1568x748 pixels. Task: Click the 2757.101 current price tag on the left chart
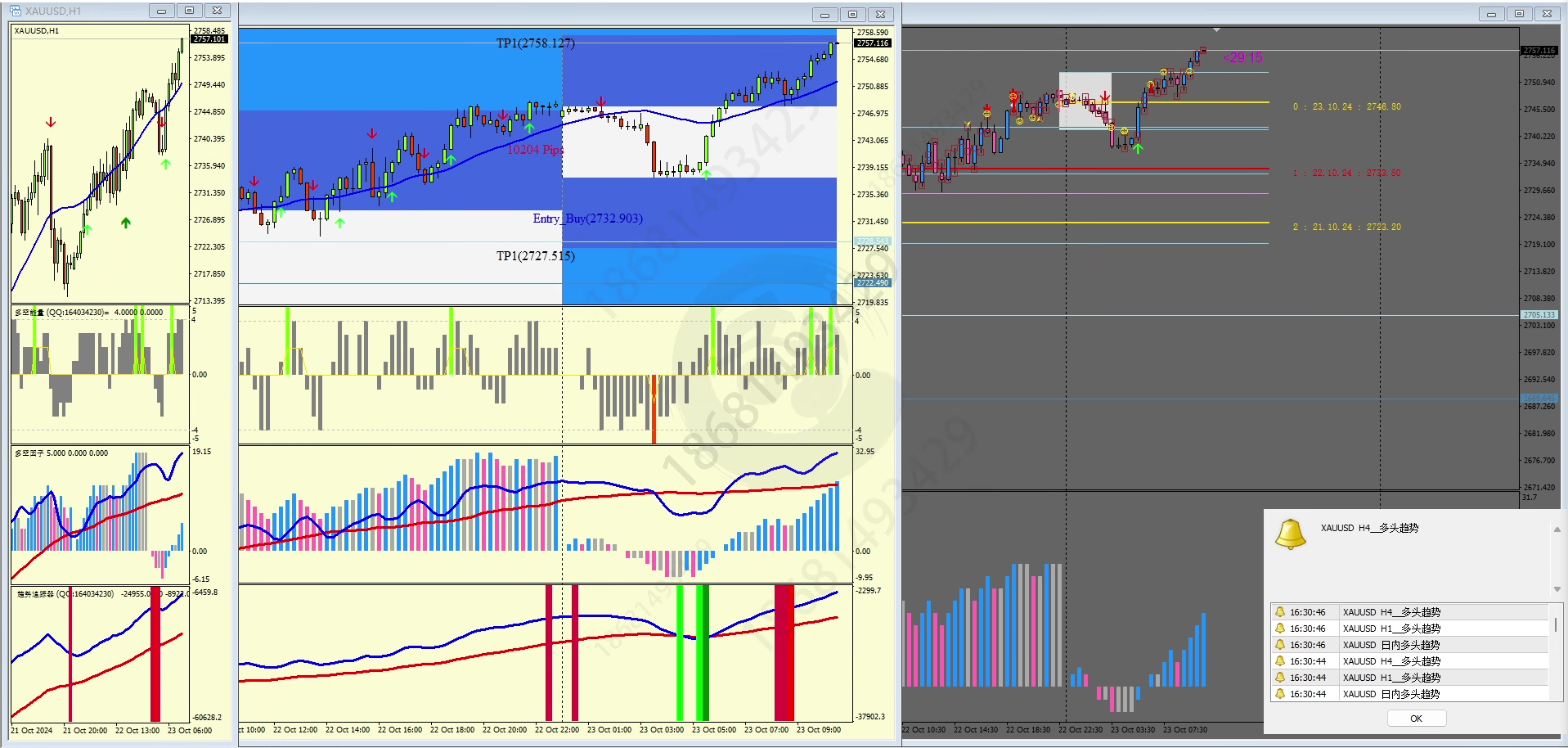coord(209,38)
